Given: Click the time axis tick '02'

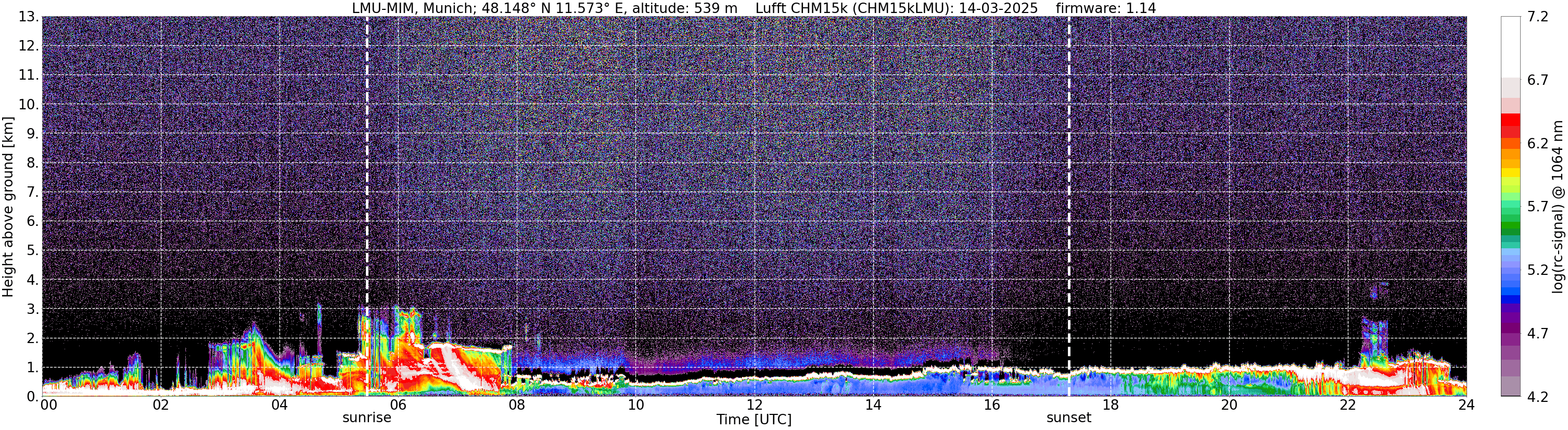Looking at the screenshot, I should point(161,404).
